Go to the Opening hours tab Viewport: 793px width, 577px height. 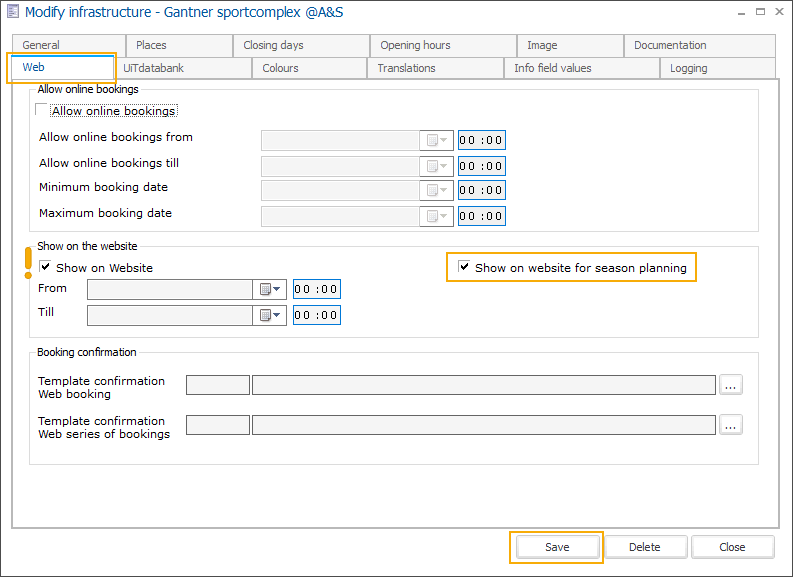tap(444, 46)
